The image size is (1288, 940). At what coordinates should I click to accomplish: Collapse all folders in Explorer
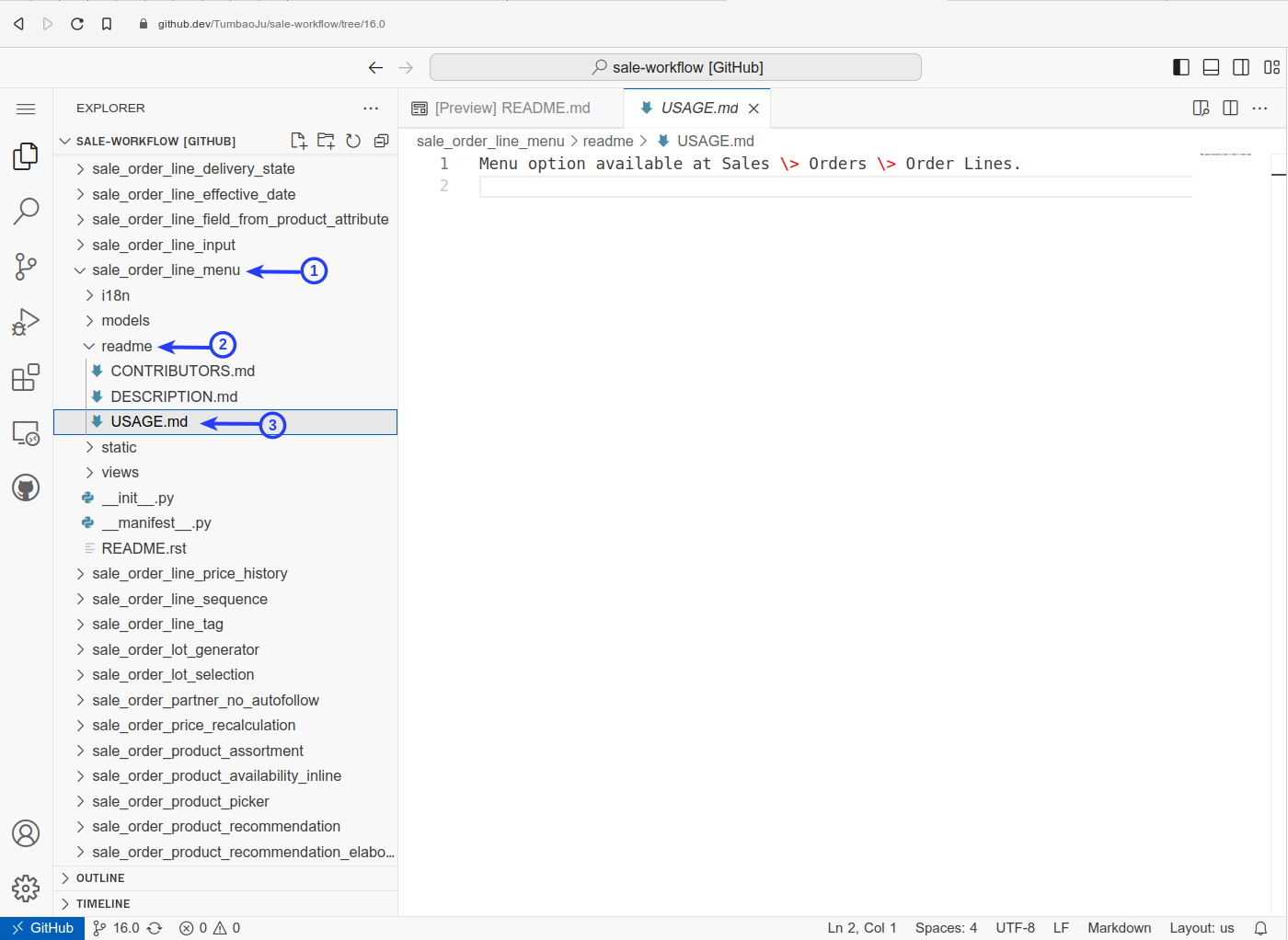pyautogui.click(x=381, y=141)
